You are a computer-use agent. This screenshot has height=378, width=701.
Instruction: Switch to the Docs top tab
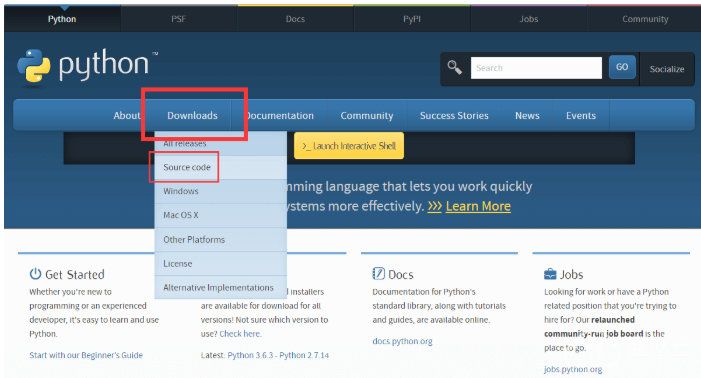(x=295, y=19)
